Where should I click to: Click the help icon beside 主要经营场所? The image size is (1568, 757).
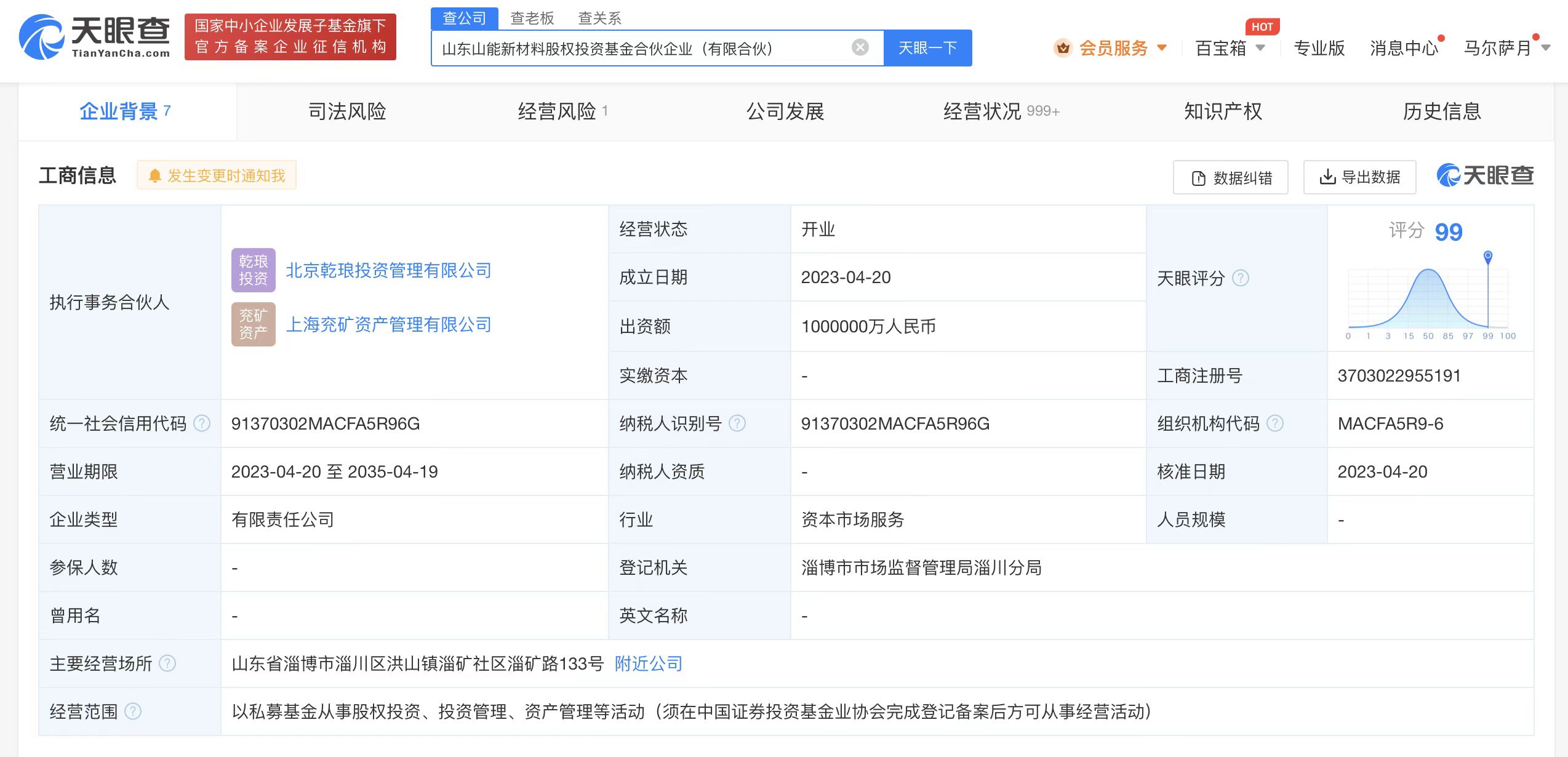click(167, 663)
